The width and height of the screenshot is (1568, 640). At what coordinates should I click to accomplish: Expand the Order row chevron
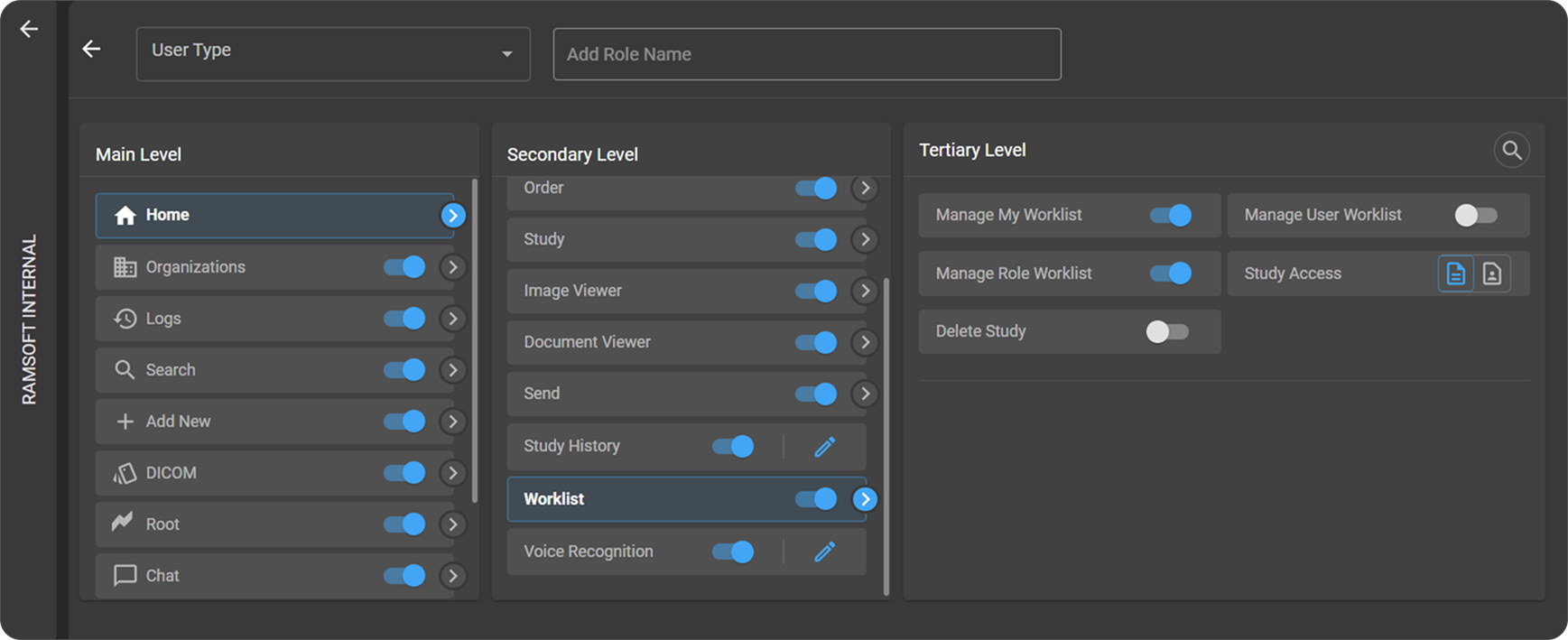[865, 188]
